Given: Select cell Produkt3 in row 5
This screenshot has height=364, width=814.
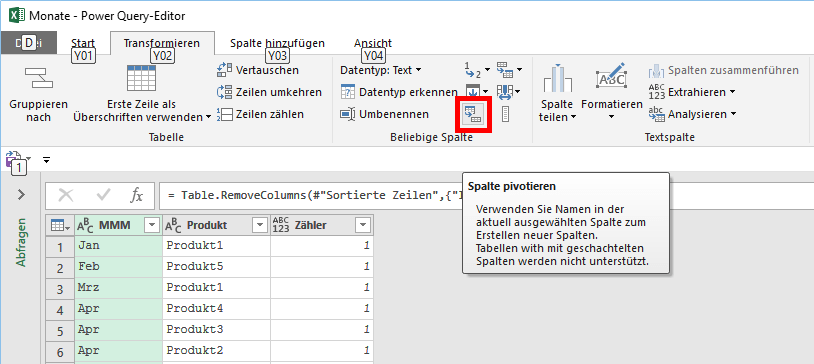Looking at the screenshot, I should click(x=216, y=330).
